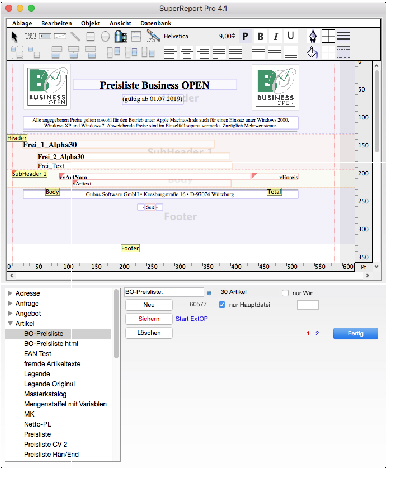This screenshot has width=399, height=479.
Task: Open the Bearbeiten menu
Action: point(56,23)
